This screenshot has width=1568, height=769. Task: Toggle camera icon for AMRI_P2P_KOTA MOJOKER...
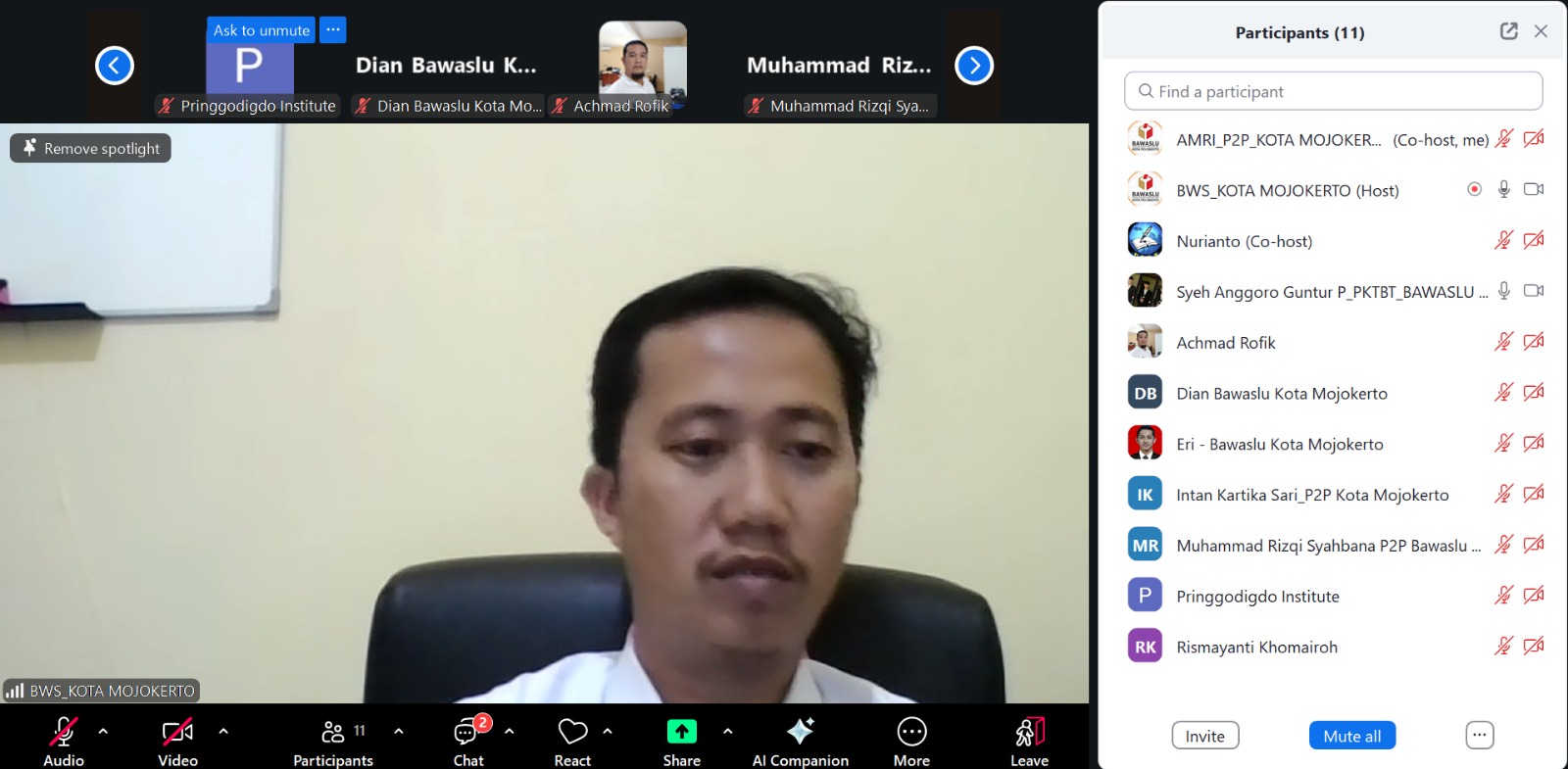tap(1535, 139)
